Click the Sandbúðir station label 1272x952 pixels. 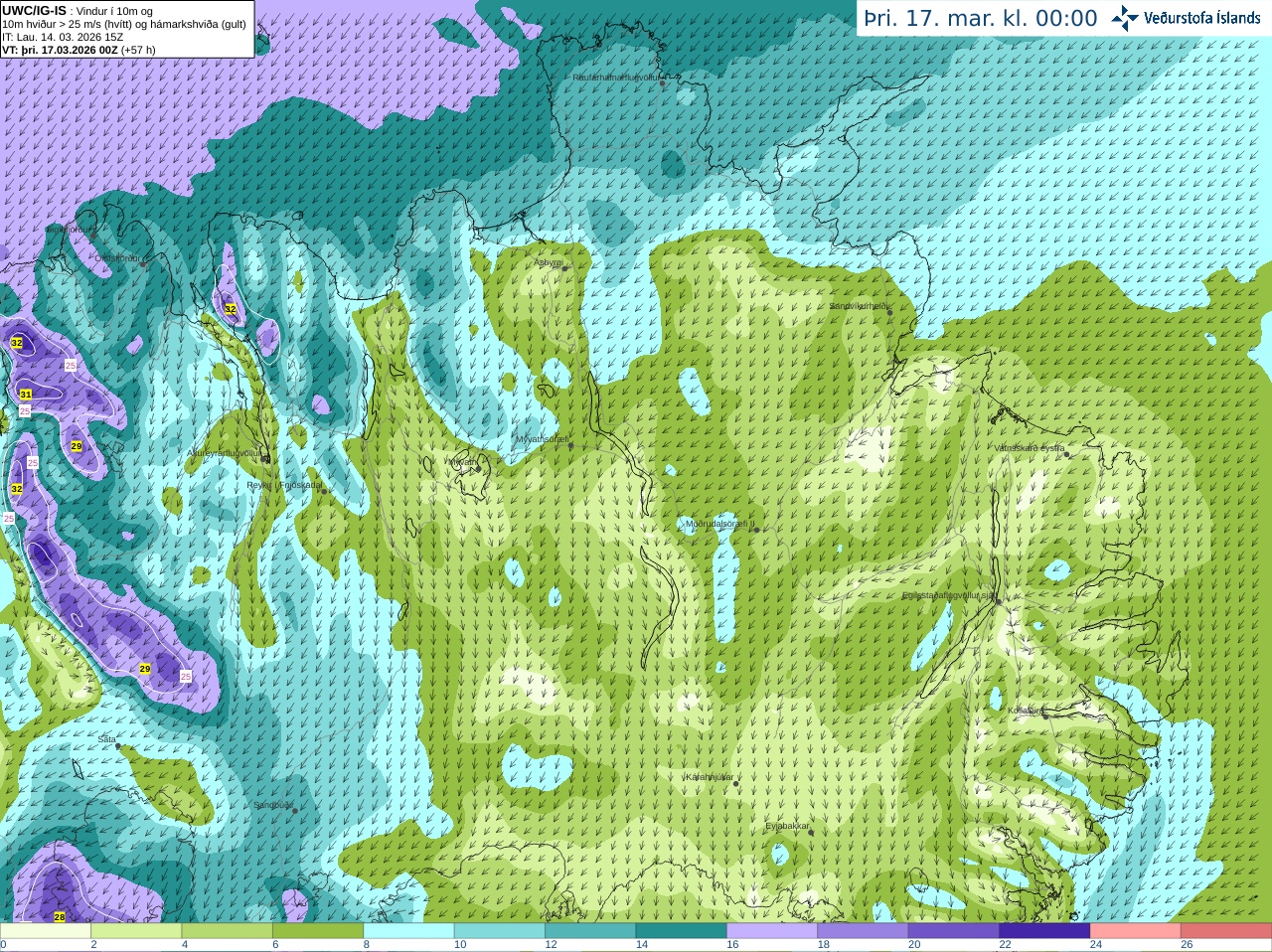(x=272, y=805)
